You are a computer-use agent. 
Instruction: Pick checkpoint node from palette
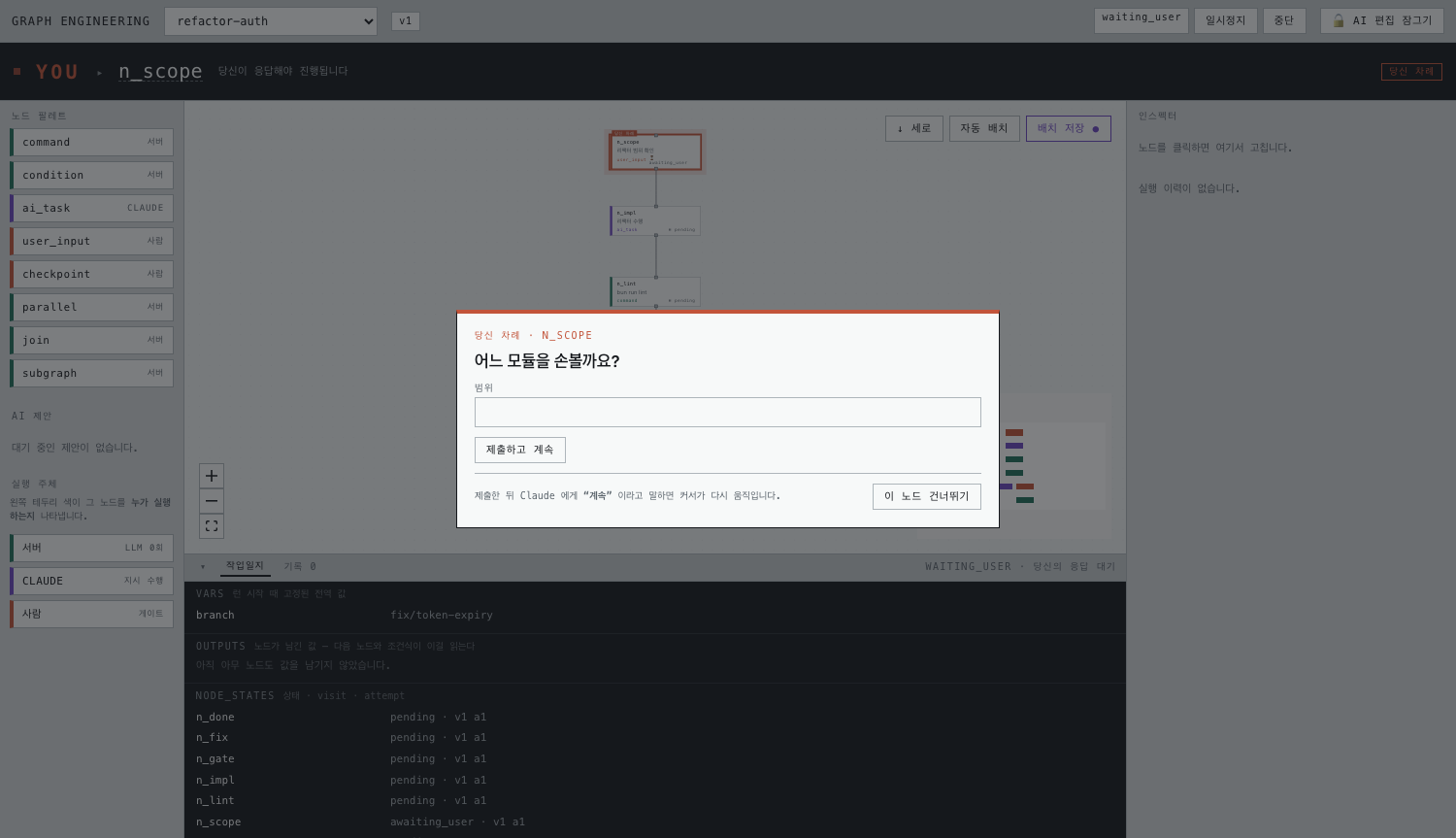[92, 274]
